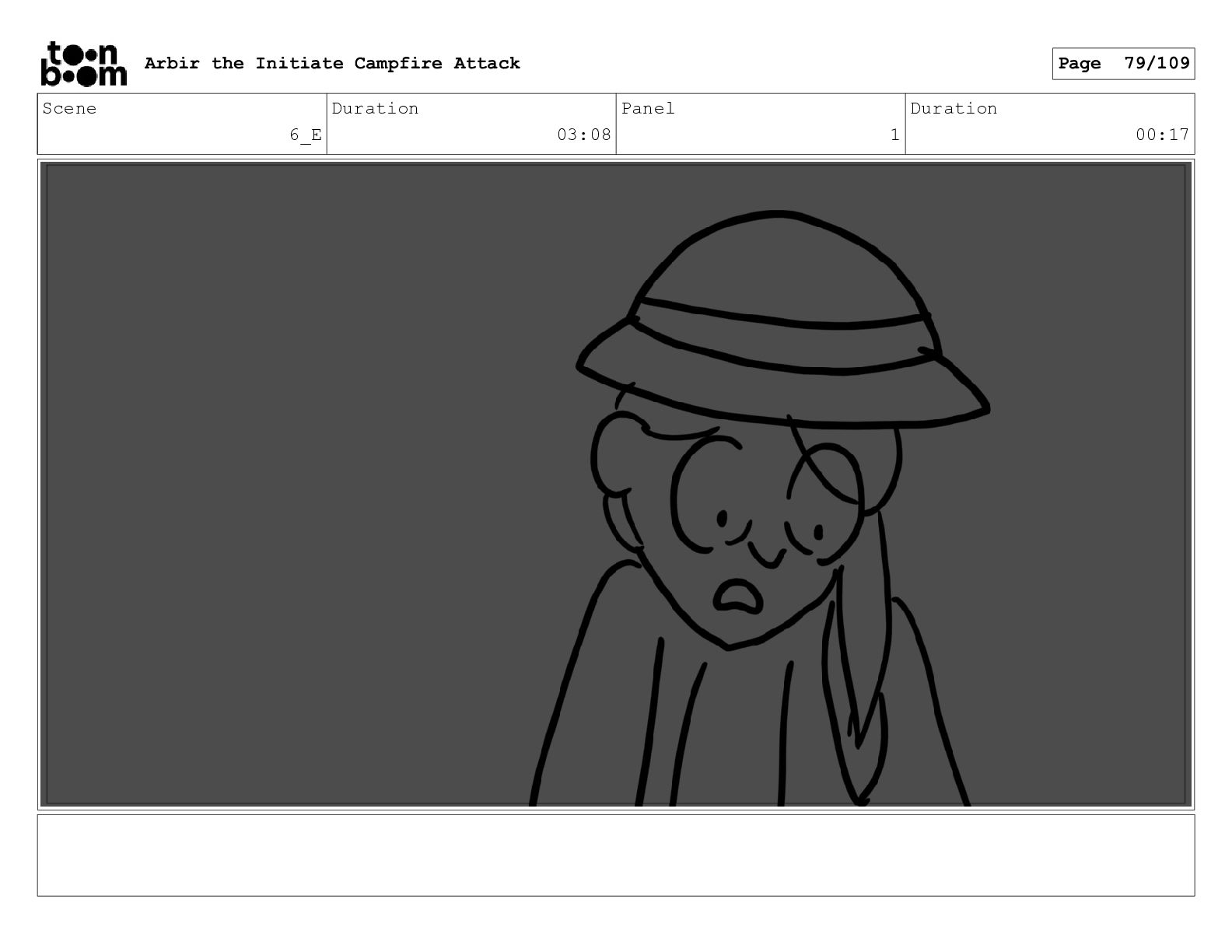This screenshot has width=1232, height=952.
Task: Click the storyboard panel drawing of the character
Action: 616,485
